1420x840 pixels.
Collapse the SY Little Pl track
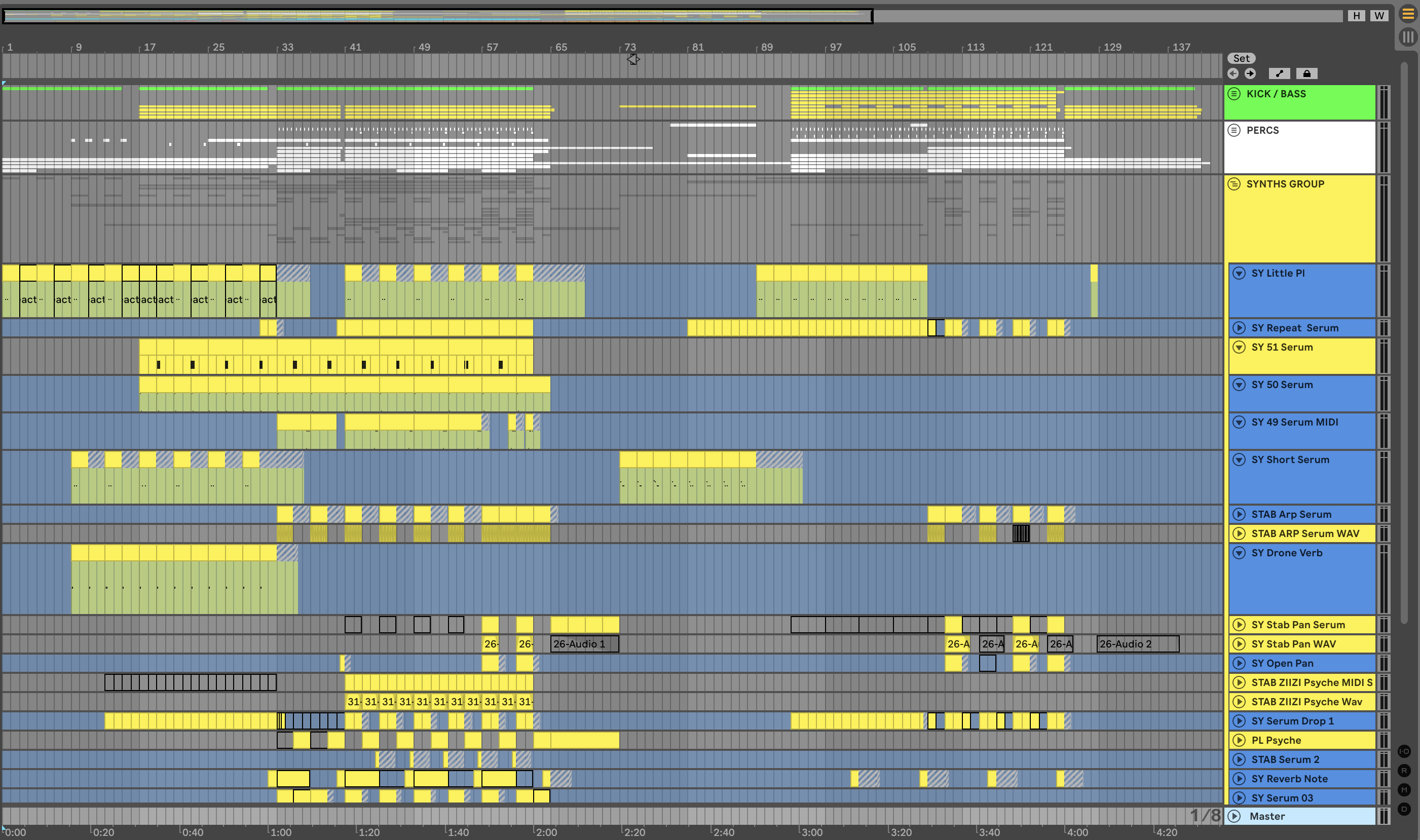(x=1240, y=274)
